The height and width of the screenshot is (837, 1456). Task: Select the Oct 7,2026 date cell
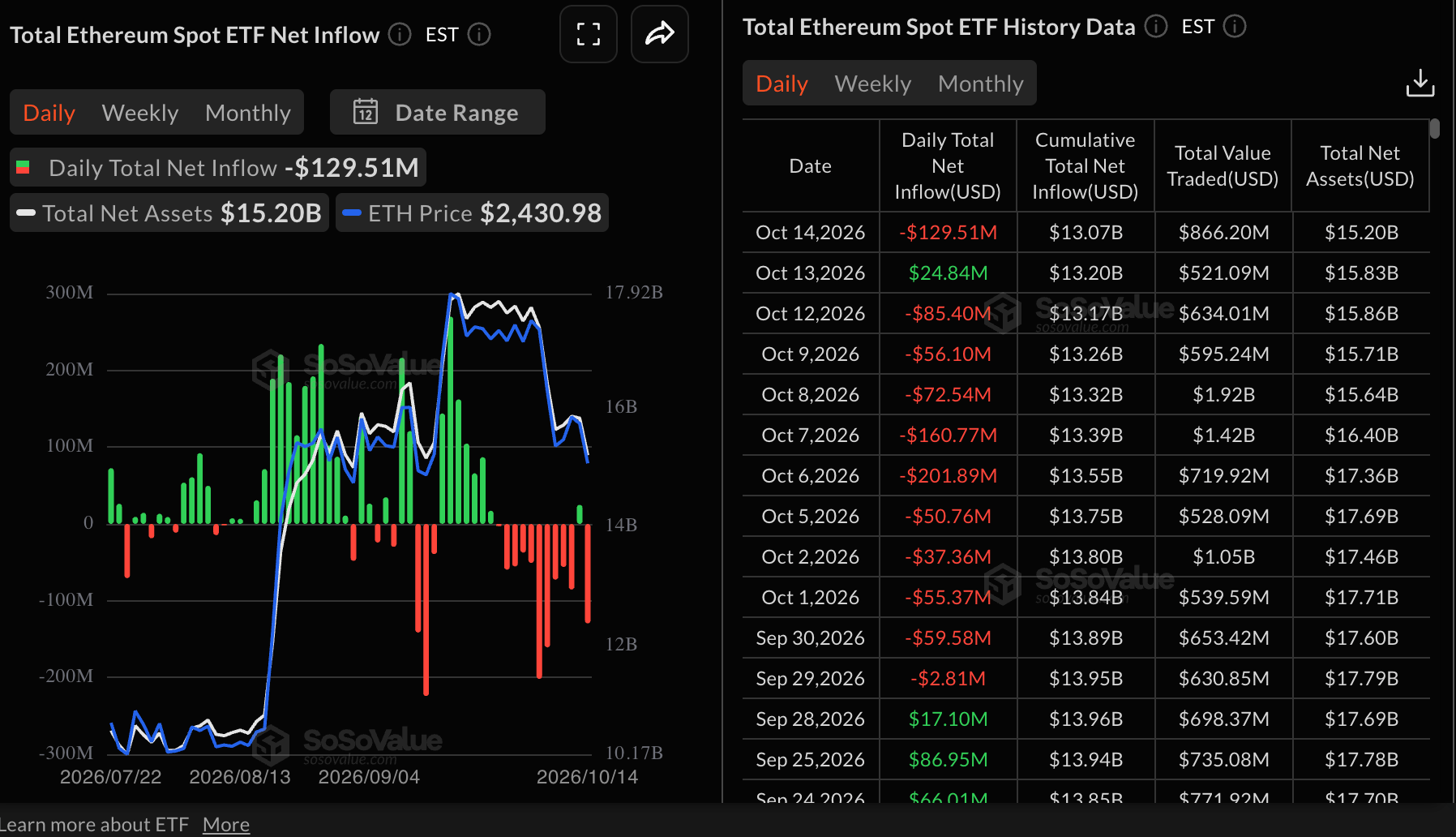(811, 436)
